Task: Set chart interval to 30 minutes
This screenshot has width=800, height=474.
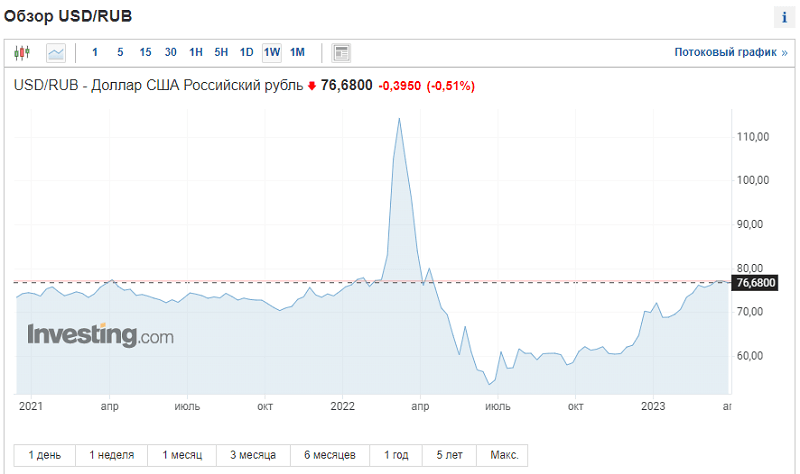Action: (170, 52)
